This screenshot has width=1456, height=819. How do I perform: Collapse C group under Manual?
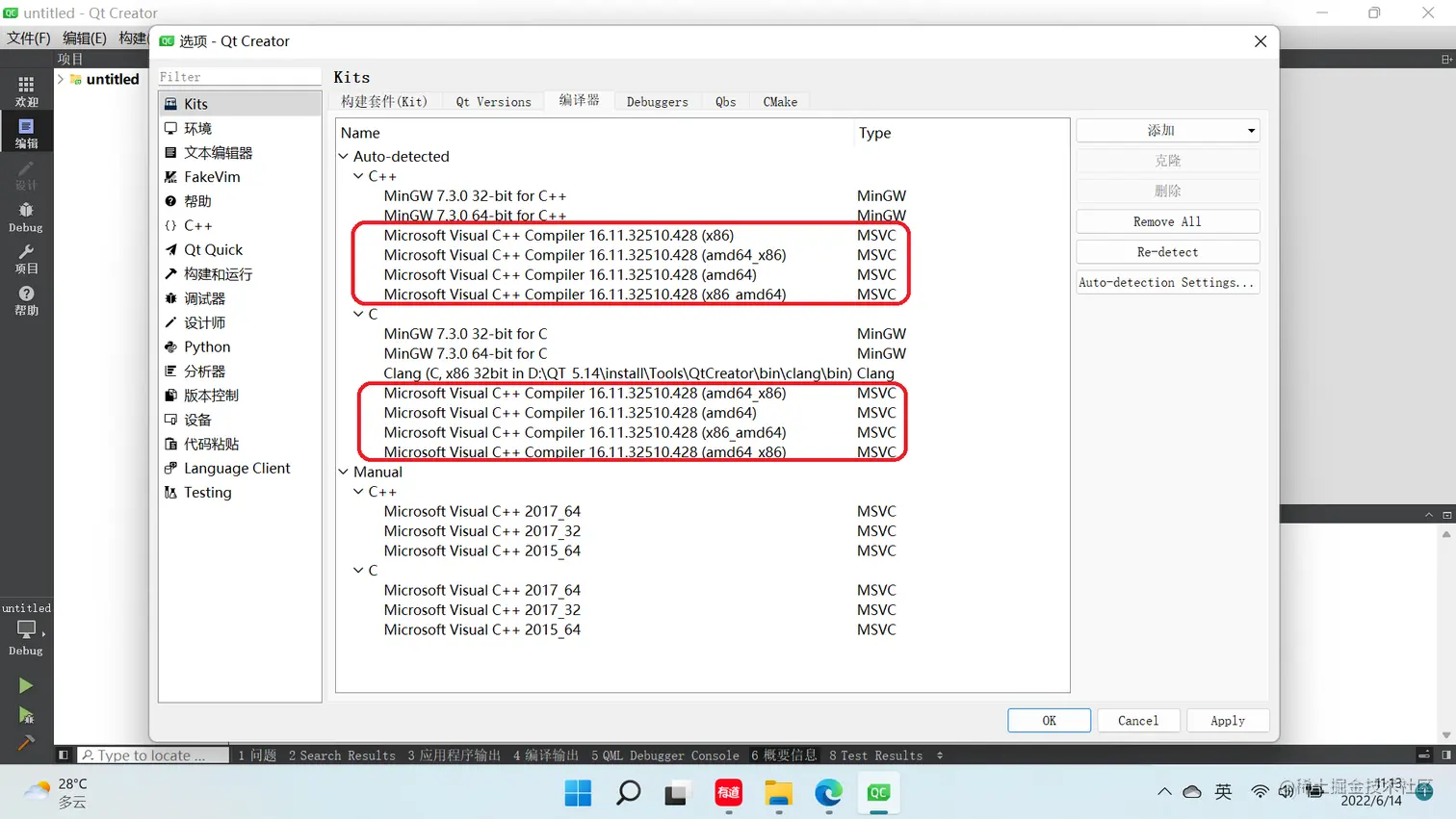click(358, 571)
